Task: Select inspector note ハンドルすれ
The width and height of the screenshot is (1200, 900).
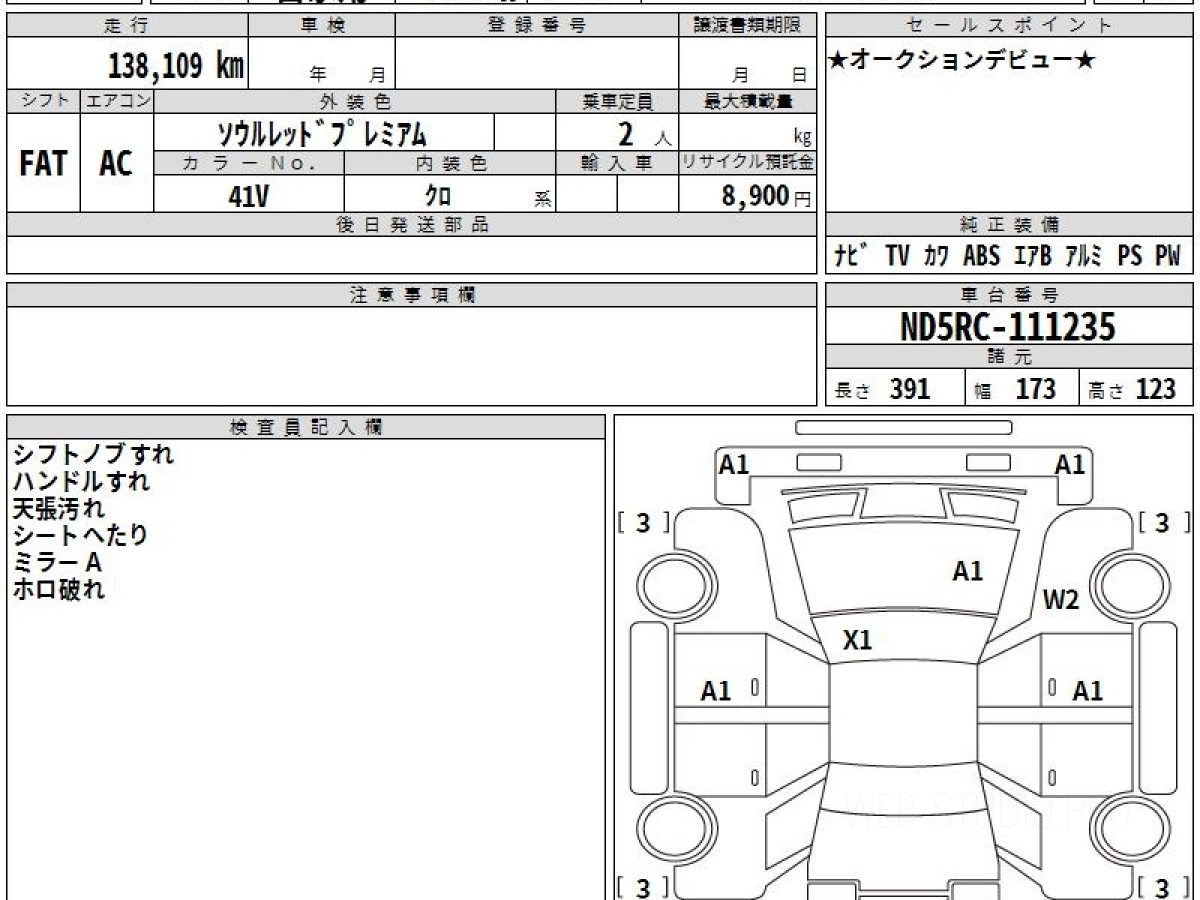Action: 81,481
